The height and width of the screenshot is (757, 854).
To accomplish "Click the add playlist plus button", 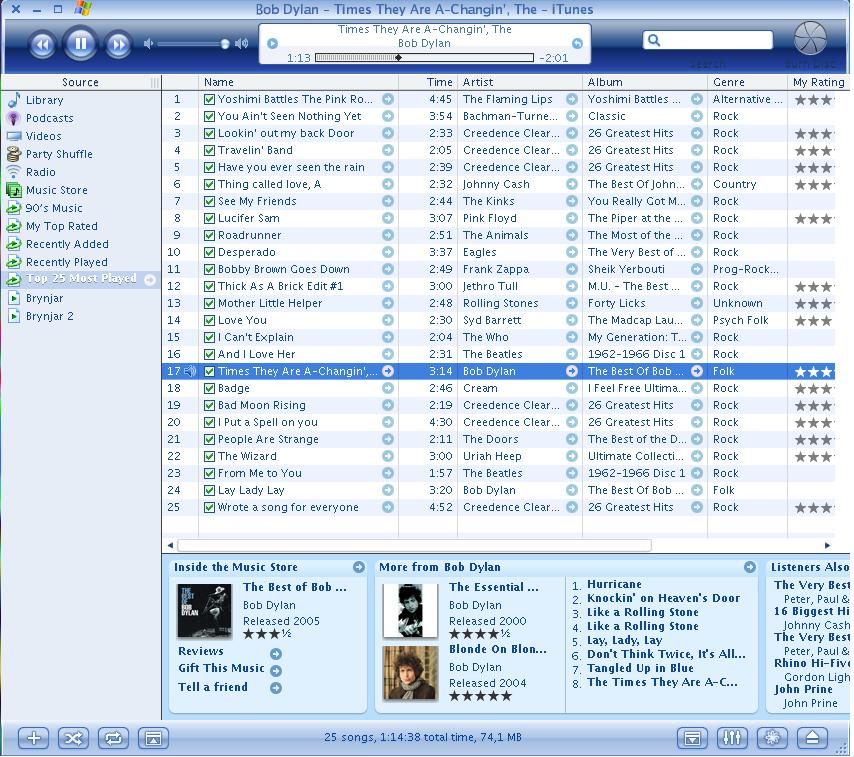I will click(x=34, y=738).
